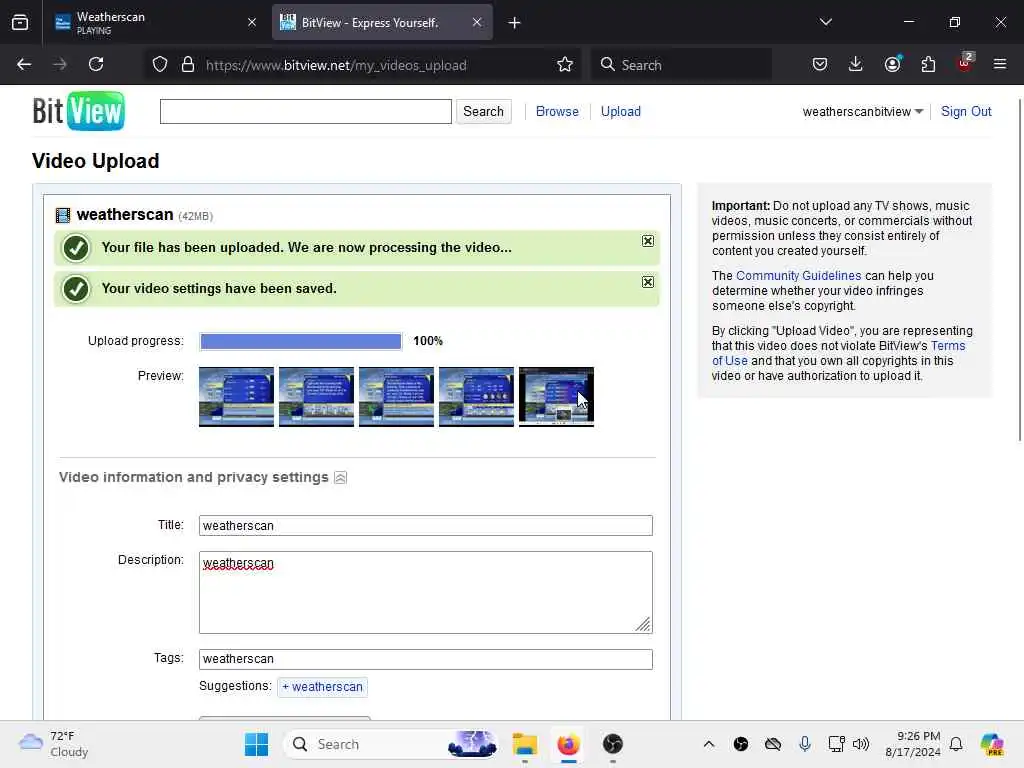Click the Sign Out link

click(966, 112)
